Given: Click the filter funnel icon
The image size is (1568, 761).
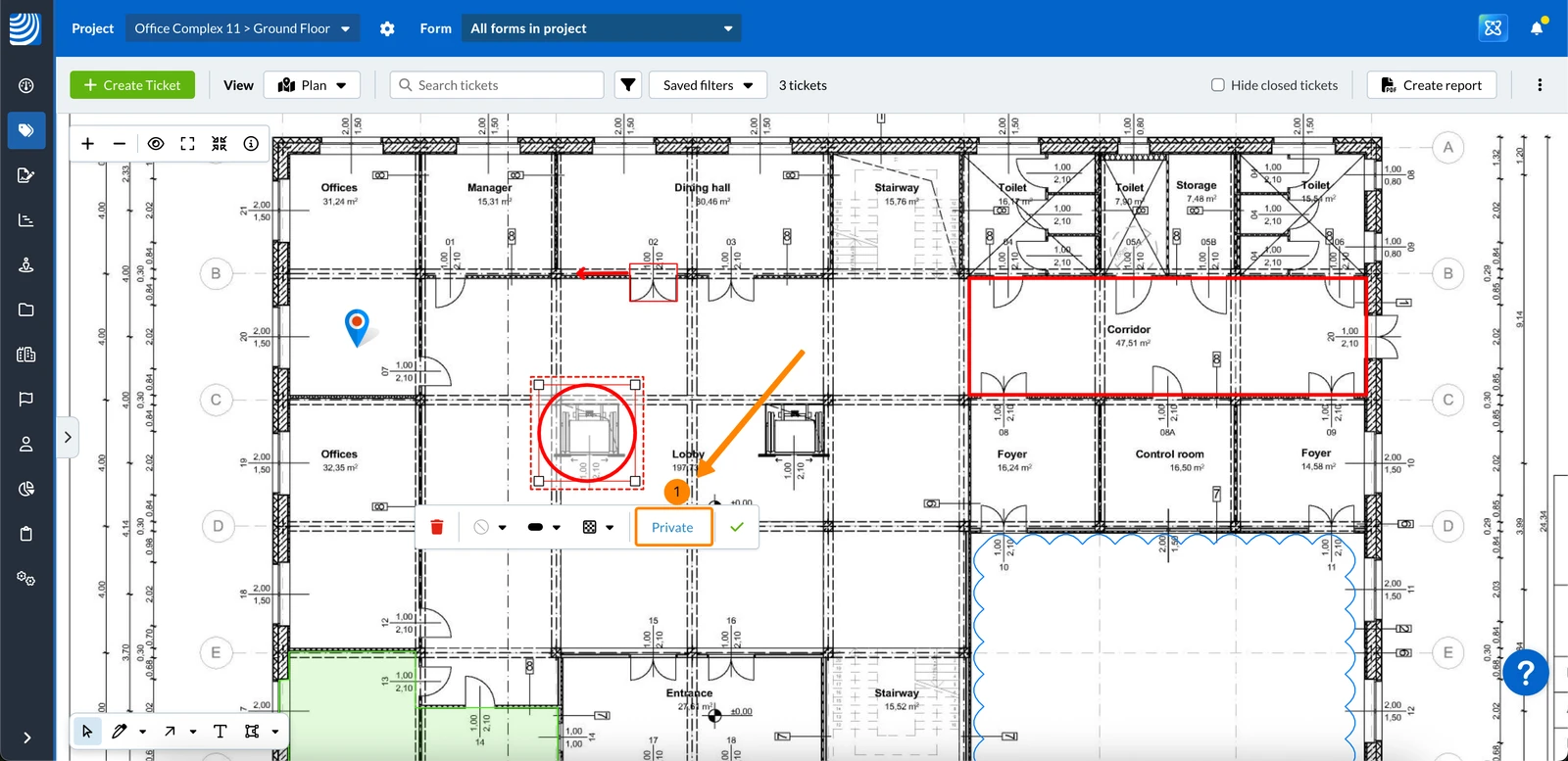Looking at the screenshot, I should coord(628,85).
